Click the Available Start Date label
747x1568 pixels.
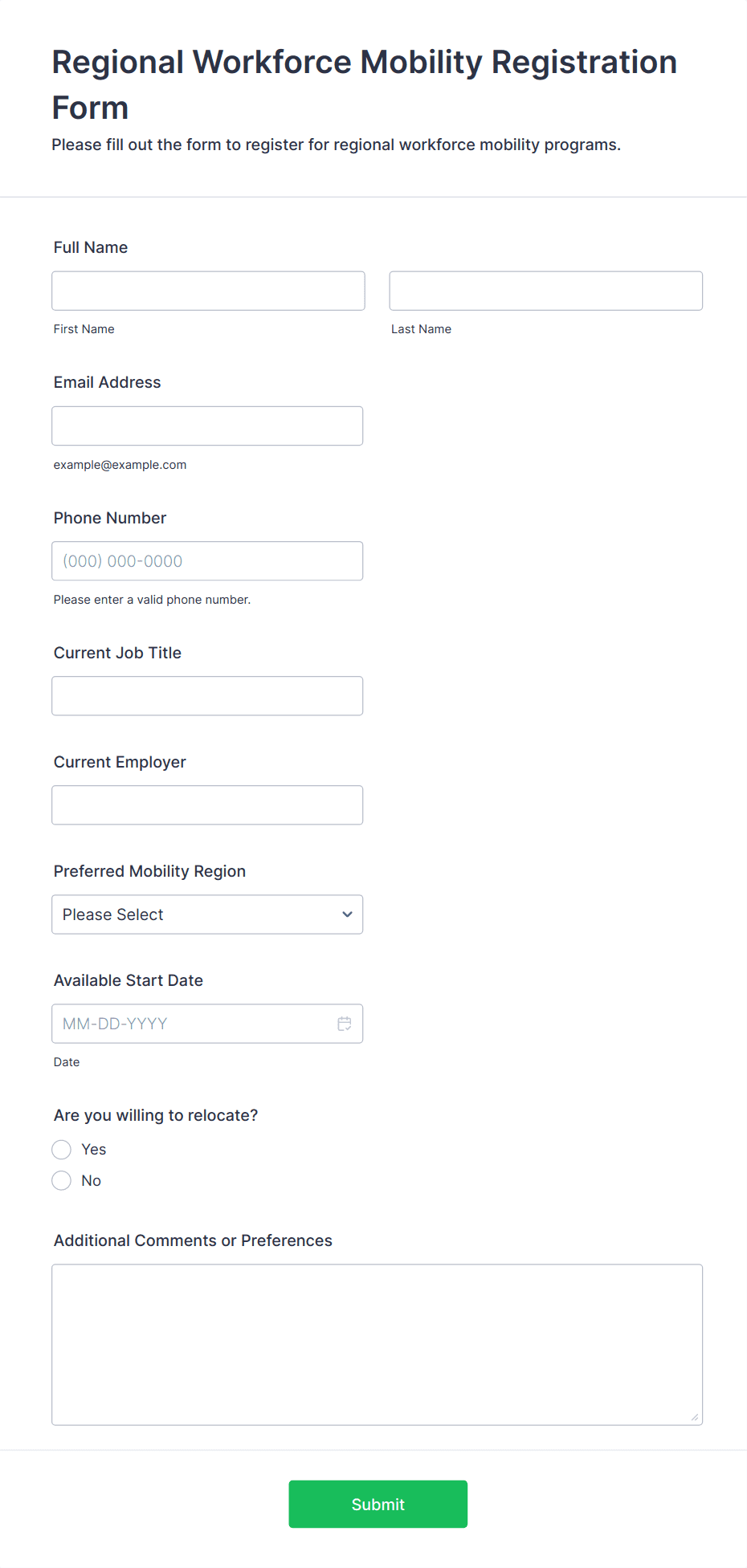129,980
